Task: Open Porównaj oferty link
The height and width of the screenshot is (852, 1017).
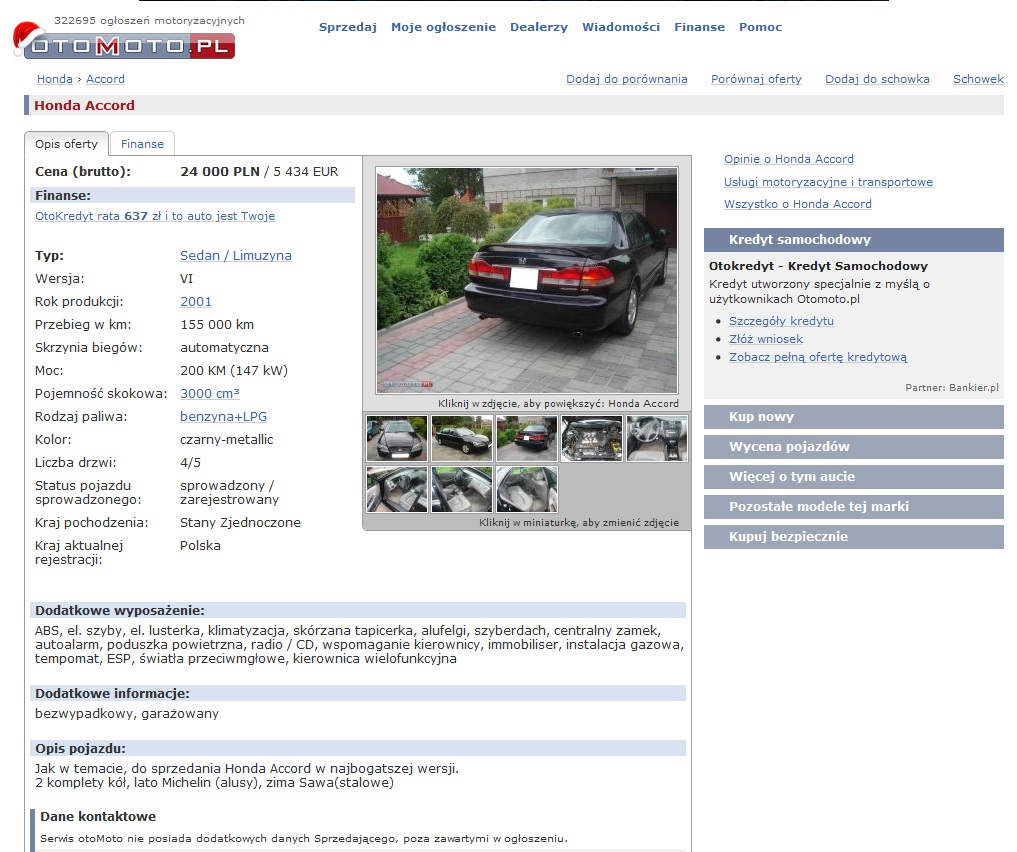Action: pos(756,78)
